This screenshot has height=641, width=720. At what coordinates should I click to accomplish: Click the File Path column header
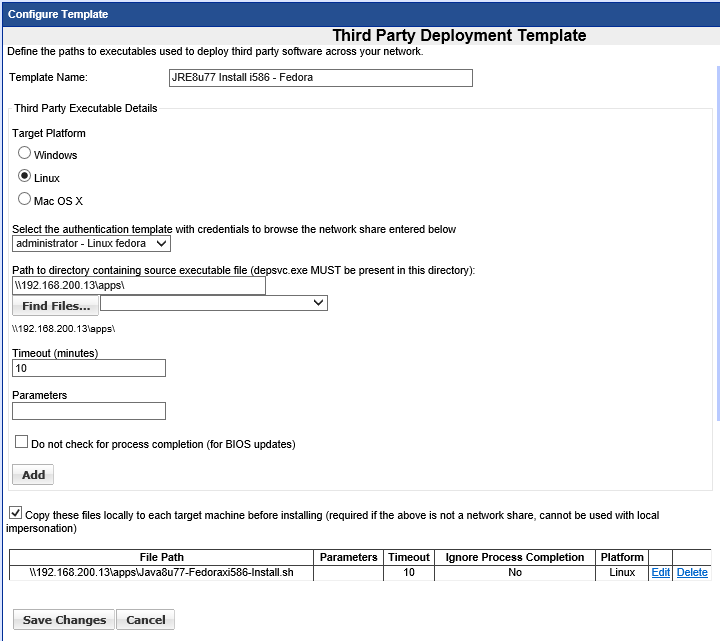161,557
